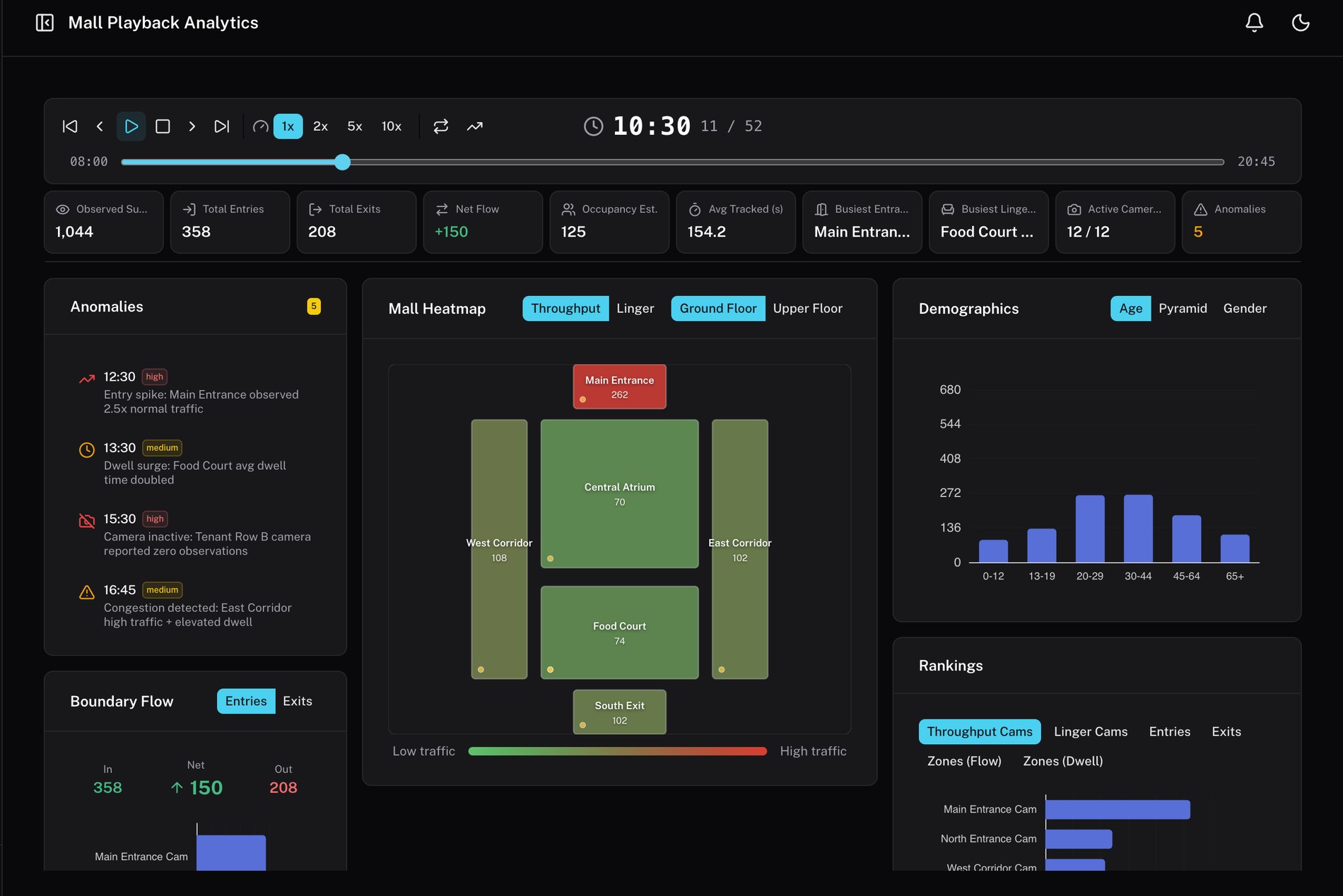Image resolution: width=1343 pixels, height=896 pixels.
Task: Select the West Corridor zone
Action: 499,549
